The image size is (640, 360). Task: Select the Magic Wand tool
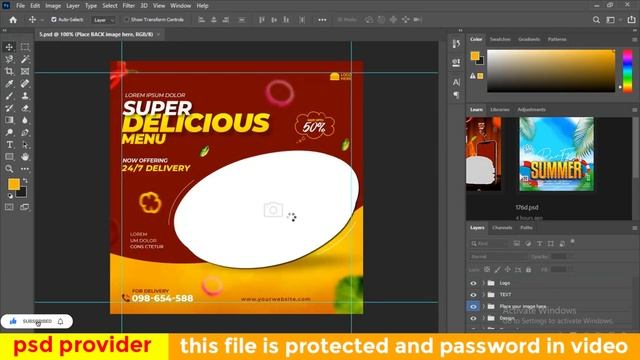(x=25, y=59)
